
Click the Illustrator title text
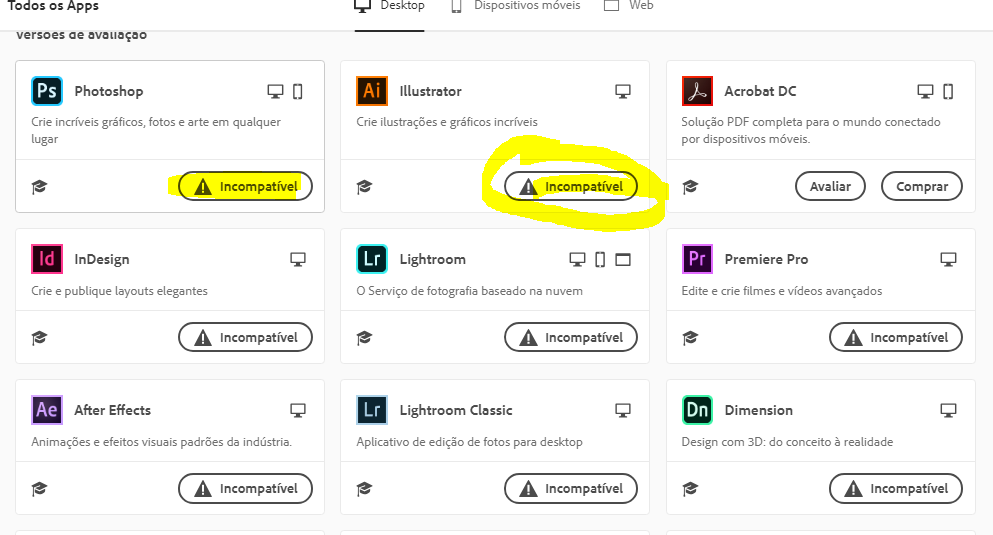click(431, 91)
